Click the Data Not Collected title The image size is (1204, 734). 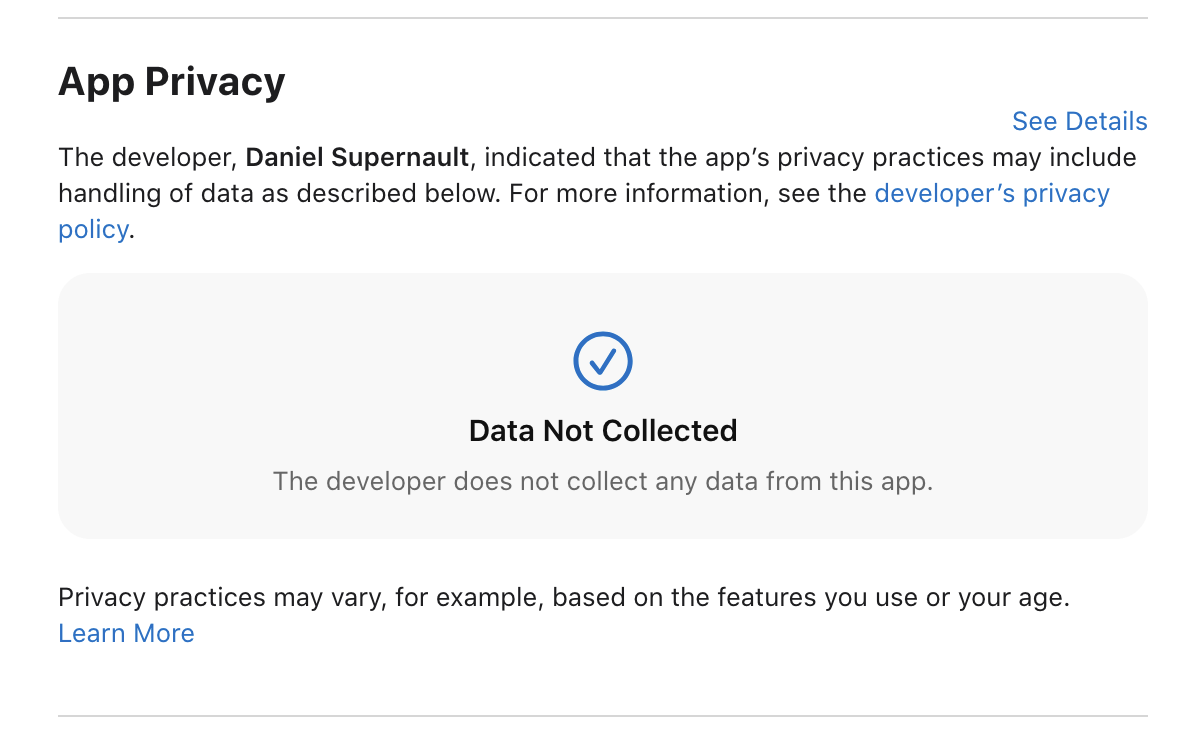pos(602,431)
